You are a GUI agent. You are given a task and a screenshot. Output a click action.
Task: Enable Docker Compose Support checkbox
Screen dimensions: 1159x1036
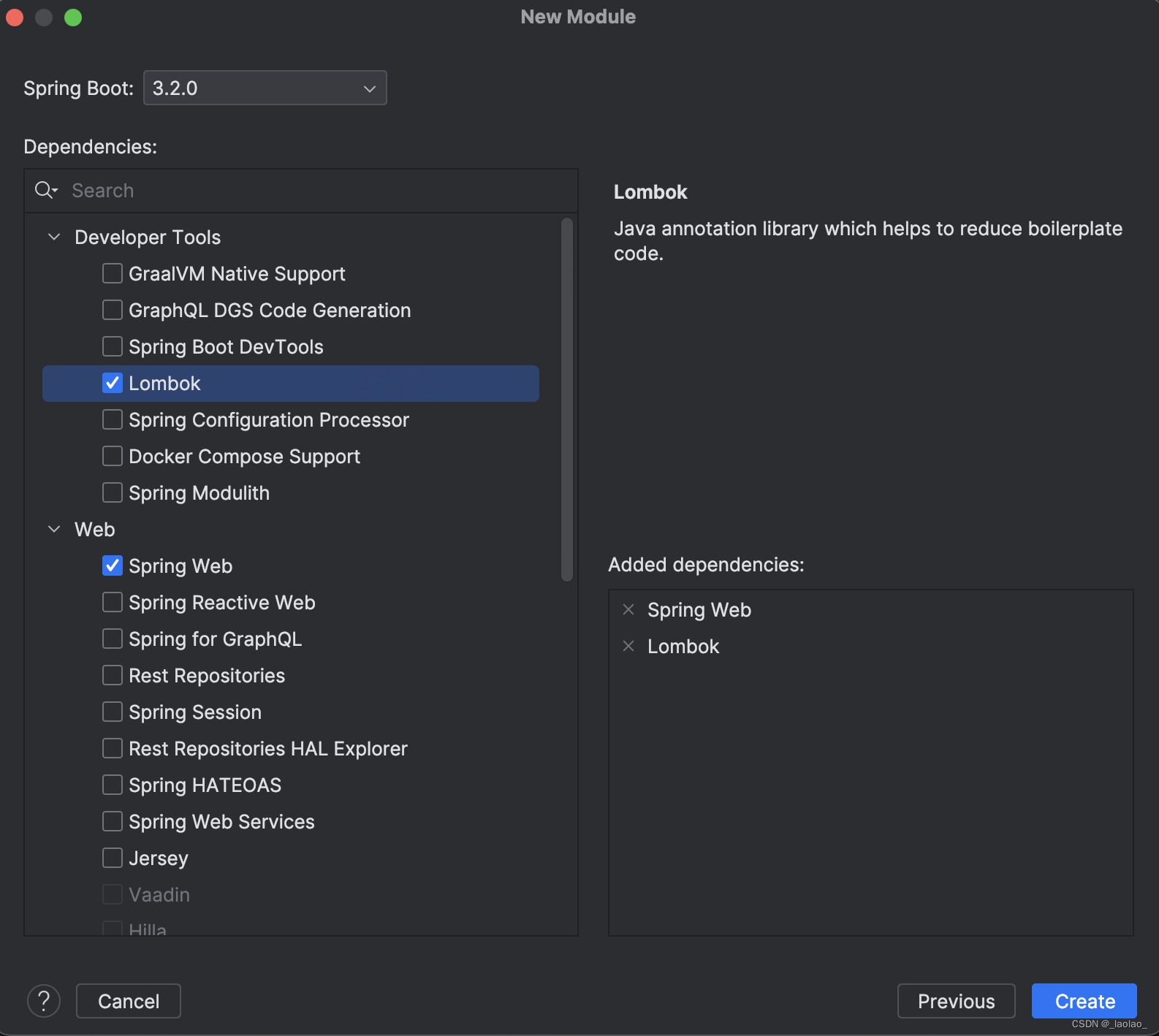tap(113, 456)
